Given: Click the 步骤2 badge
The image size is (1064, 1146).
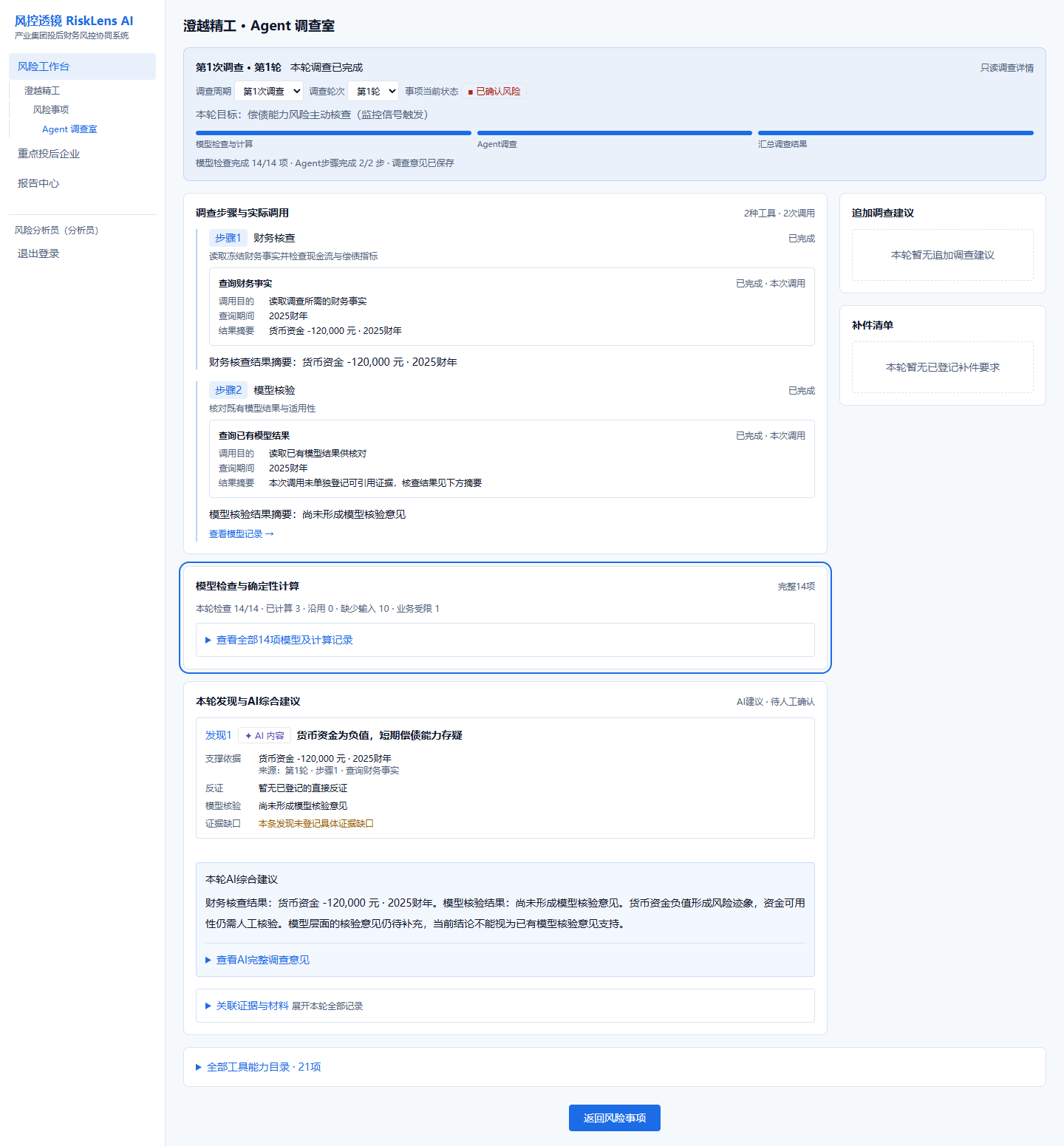Looking at the screenshot, I should point(228,390).
